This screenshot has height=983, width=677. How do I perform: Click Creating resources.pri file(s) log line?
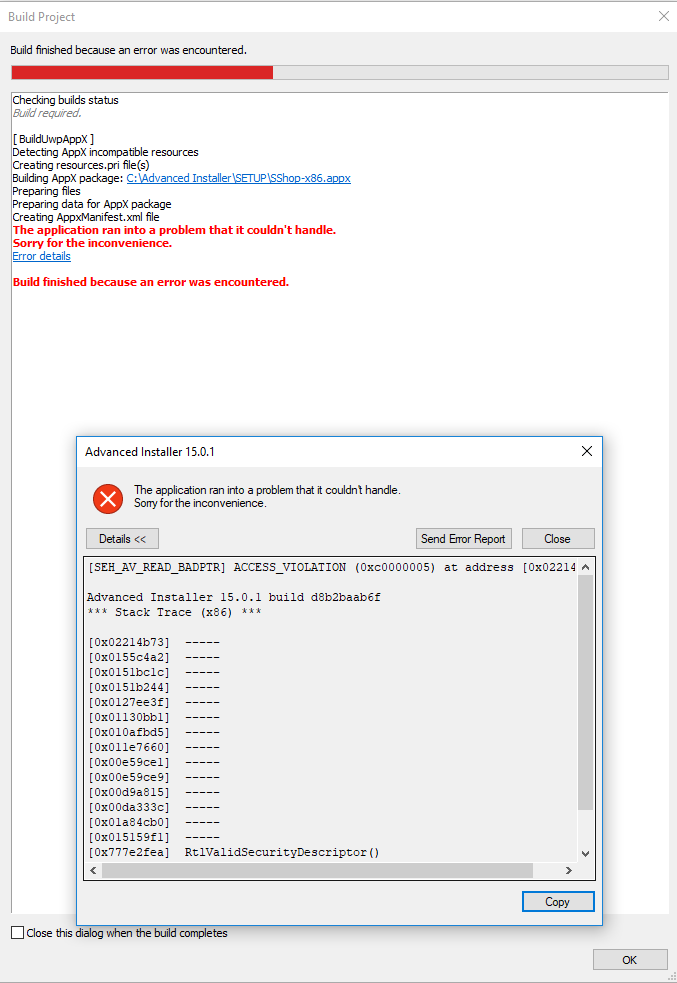81,166
